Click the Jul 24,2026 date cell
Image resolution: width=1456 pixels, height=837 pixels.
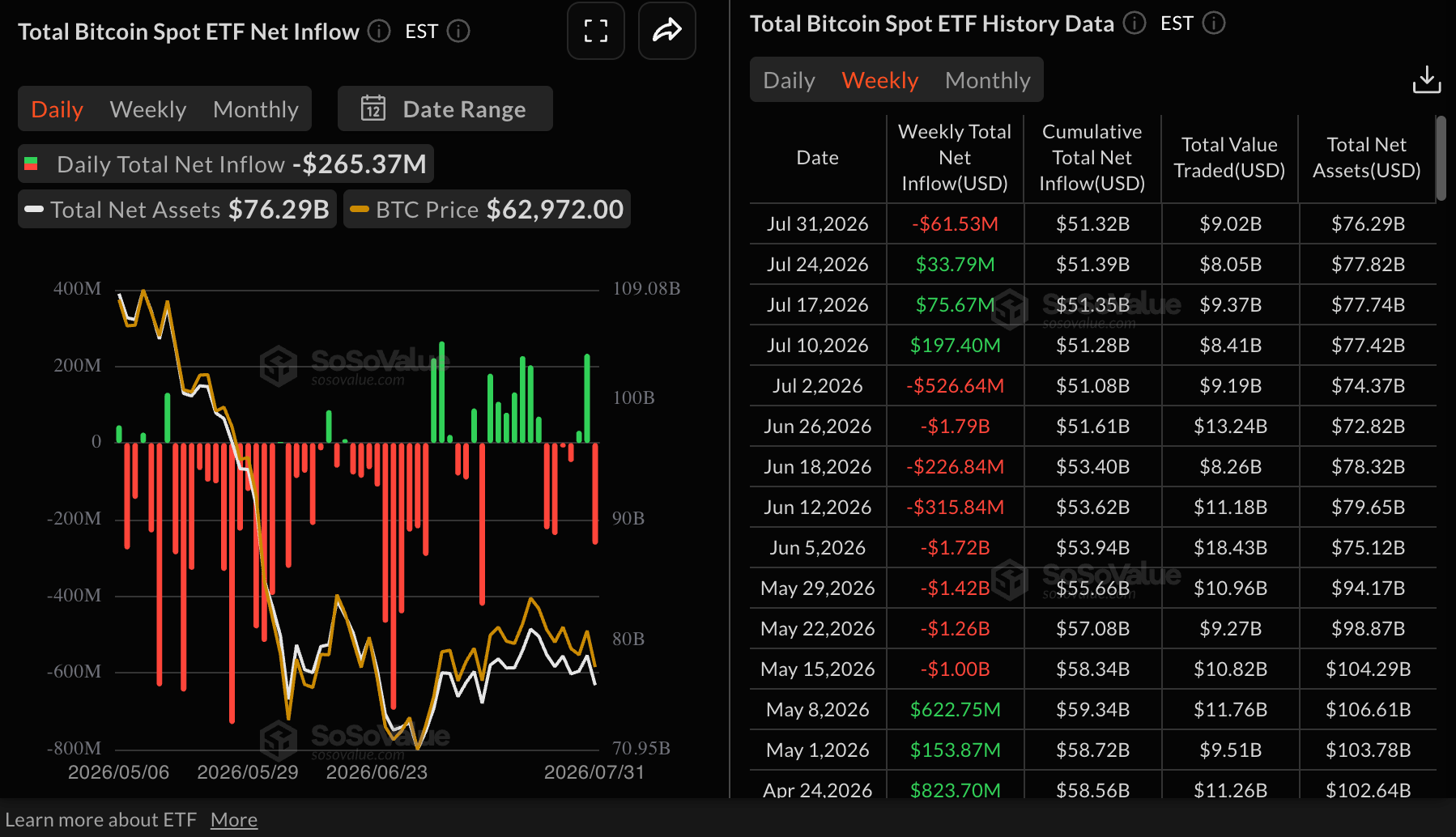click(818, 264)
